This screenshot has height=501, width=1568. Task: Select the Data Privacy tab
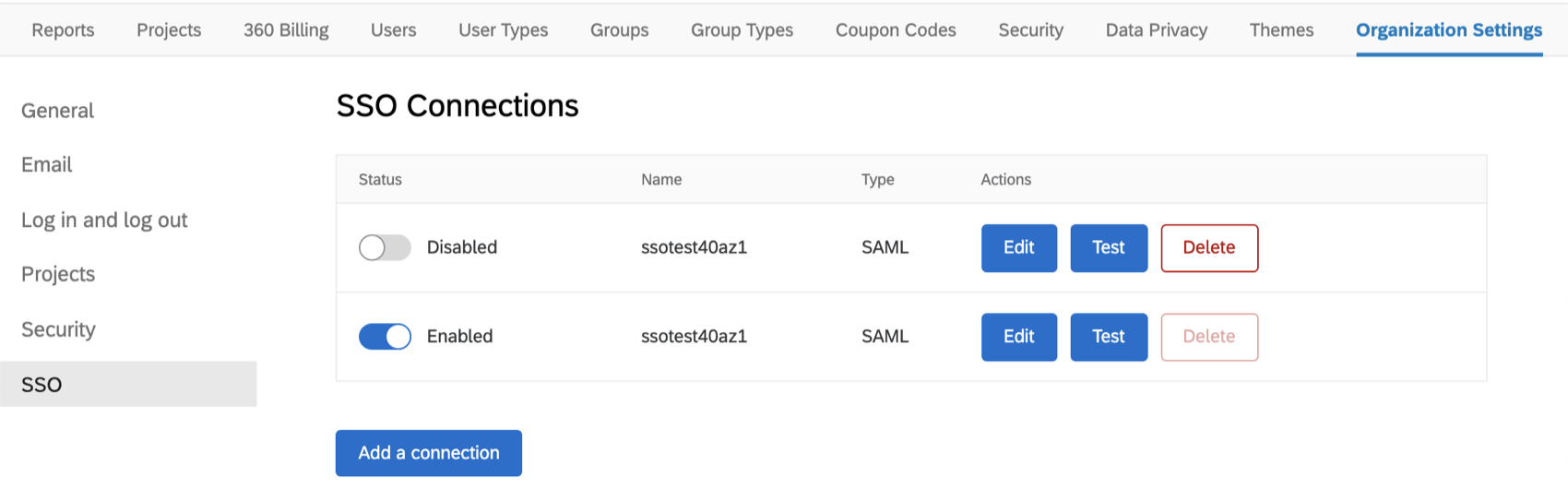1157,30
